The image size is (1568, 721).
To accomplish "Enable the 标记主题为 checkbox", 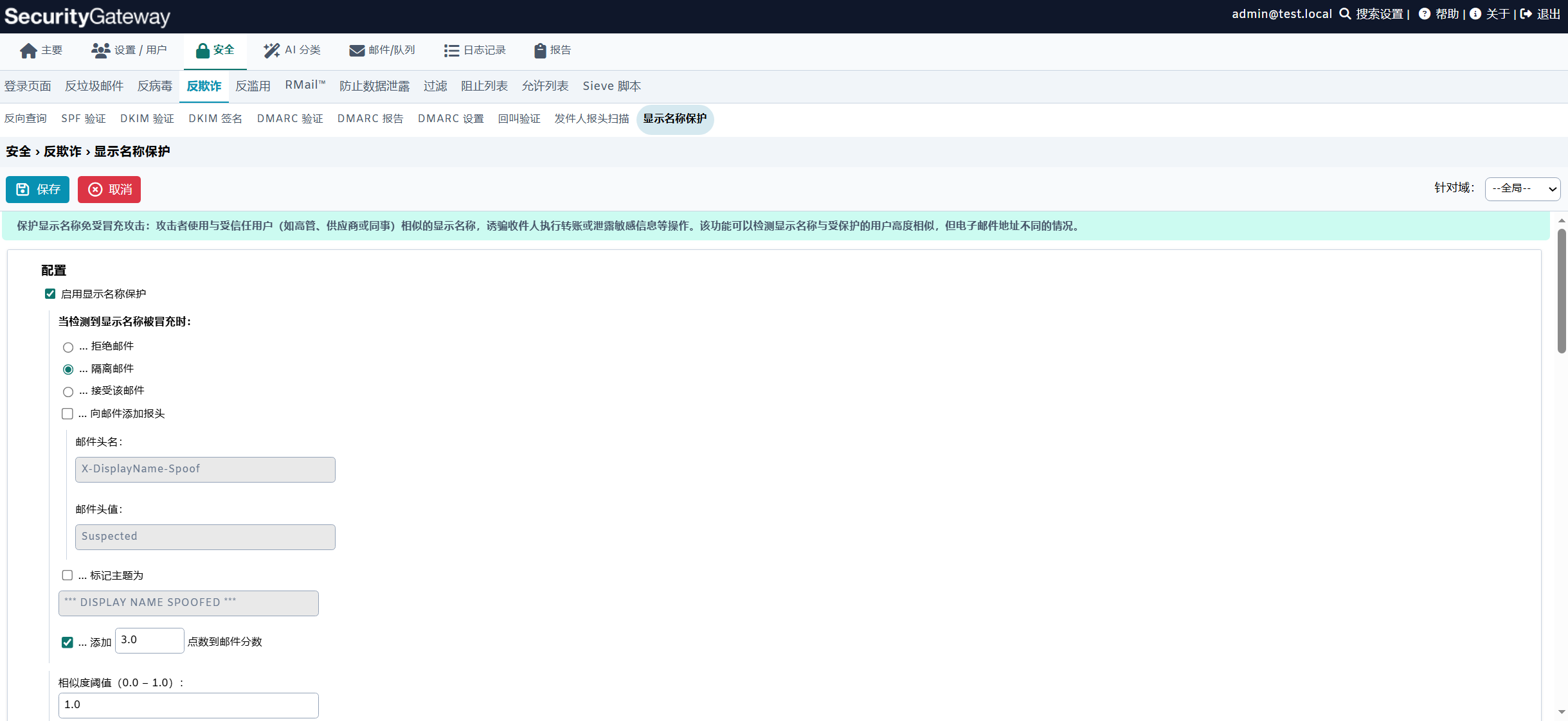I will coord(68,575).
